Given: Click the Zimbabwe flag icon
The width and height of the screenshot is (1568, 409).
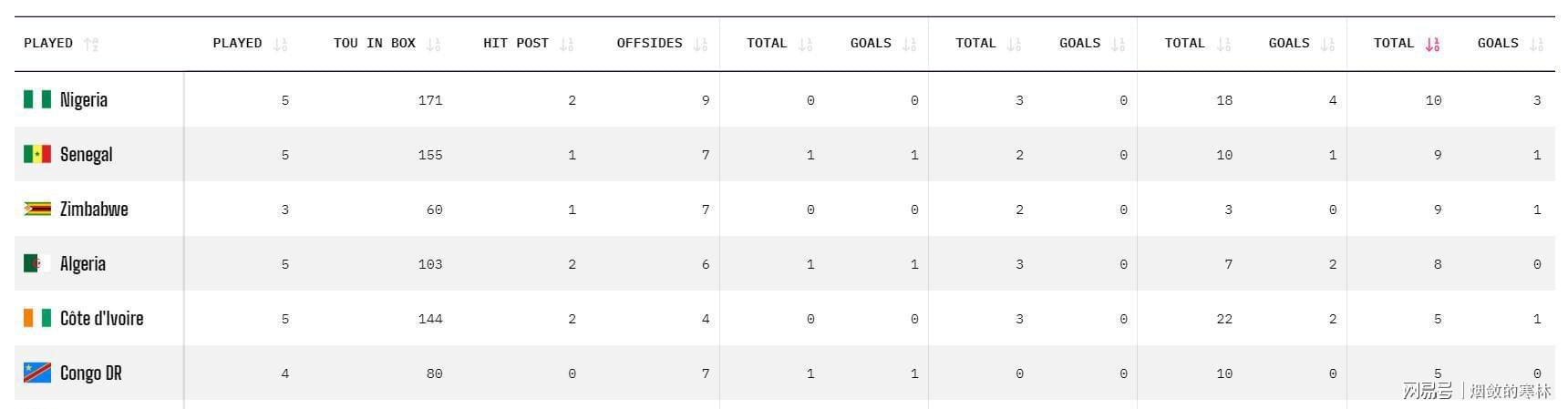Looking at the screenshot, I should coord(37,209).
